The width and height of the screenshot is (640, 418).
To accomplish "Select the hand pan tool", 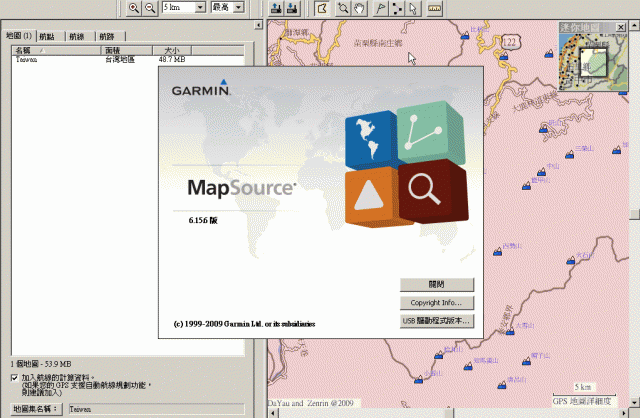I will point(359,8).
